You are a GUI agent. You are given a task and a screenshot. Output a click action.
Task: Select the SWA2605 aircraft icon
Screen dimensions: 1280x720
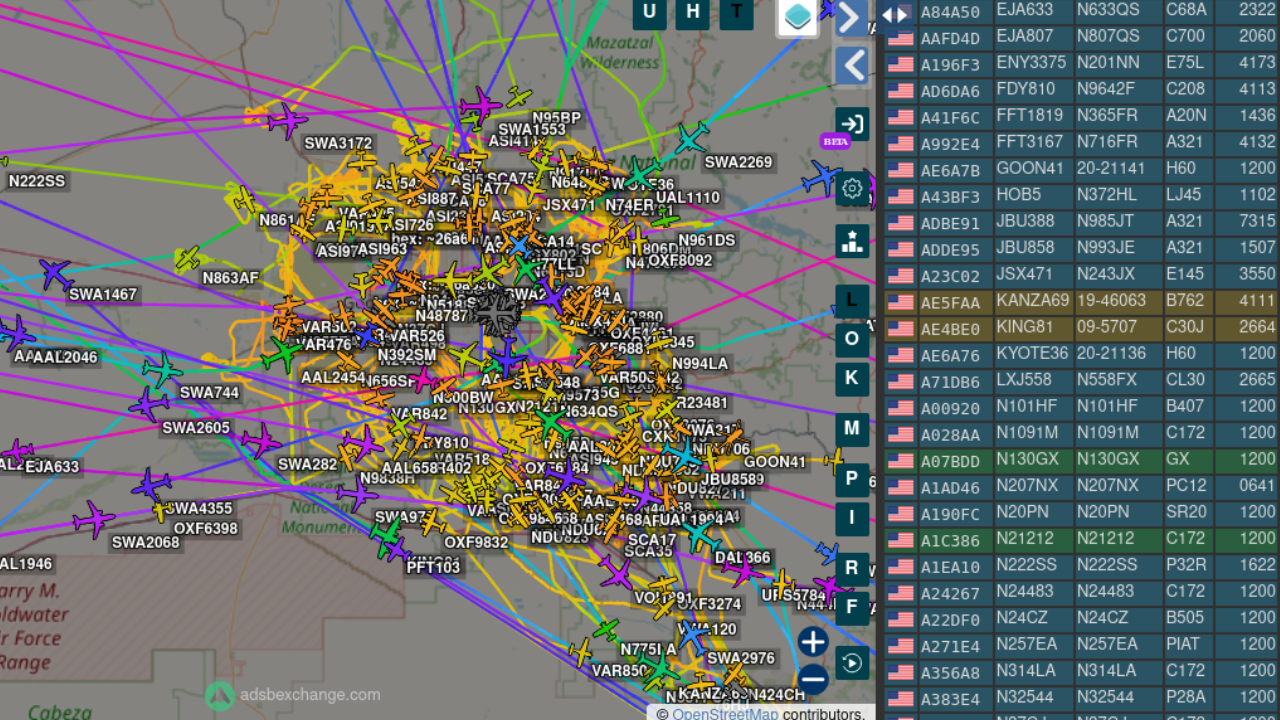(x=149, y=405)
